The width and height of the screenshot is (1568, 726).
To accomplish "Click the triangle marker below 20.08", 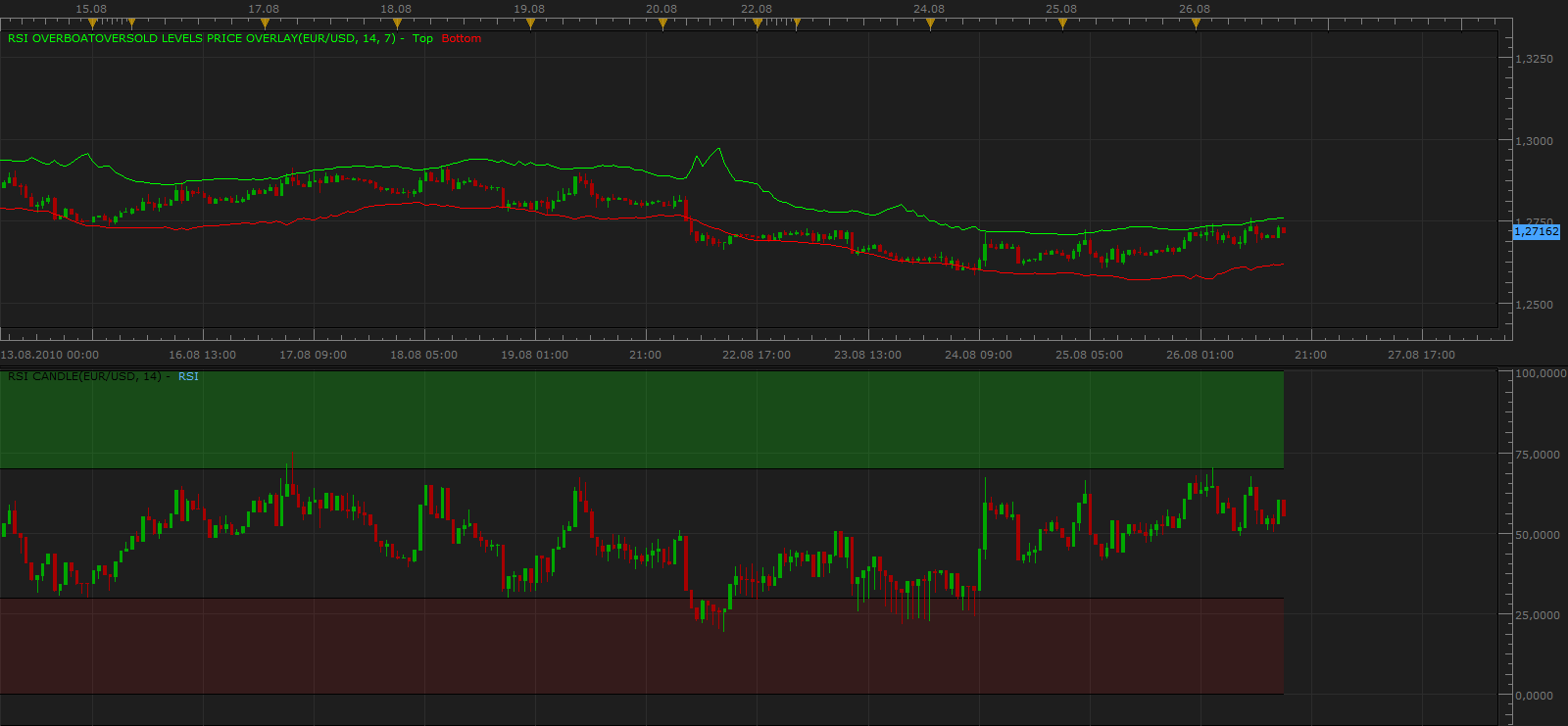I will click(x=662, y=24).
